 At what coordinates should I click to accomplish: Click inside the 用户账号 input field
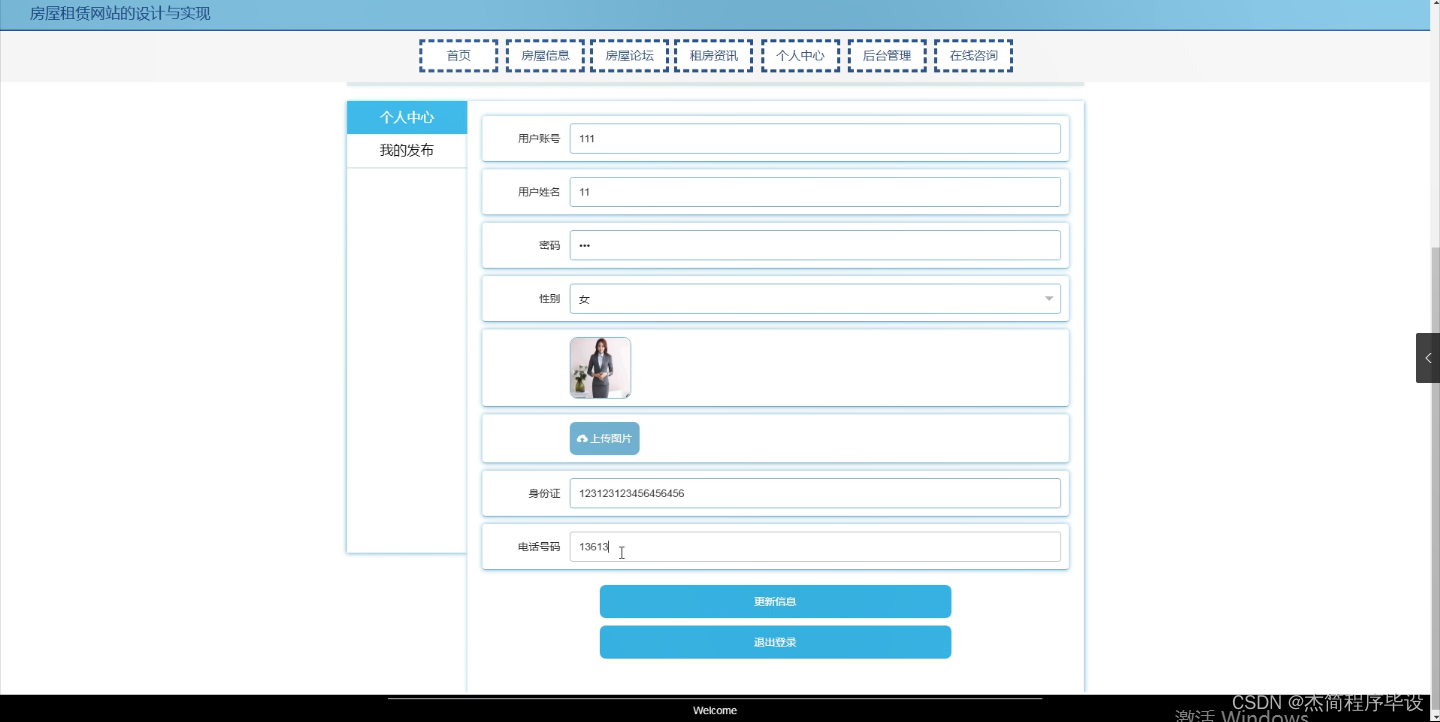815,138
